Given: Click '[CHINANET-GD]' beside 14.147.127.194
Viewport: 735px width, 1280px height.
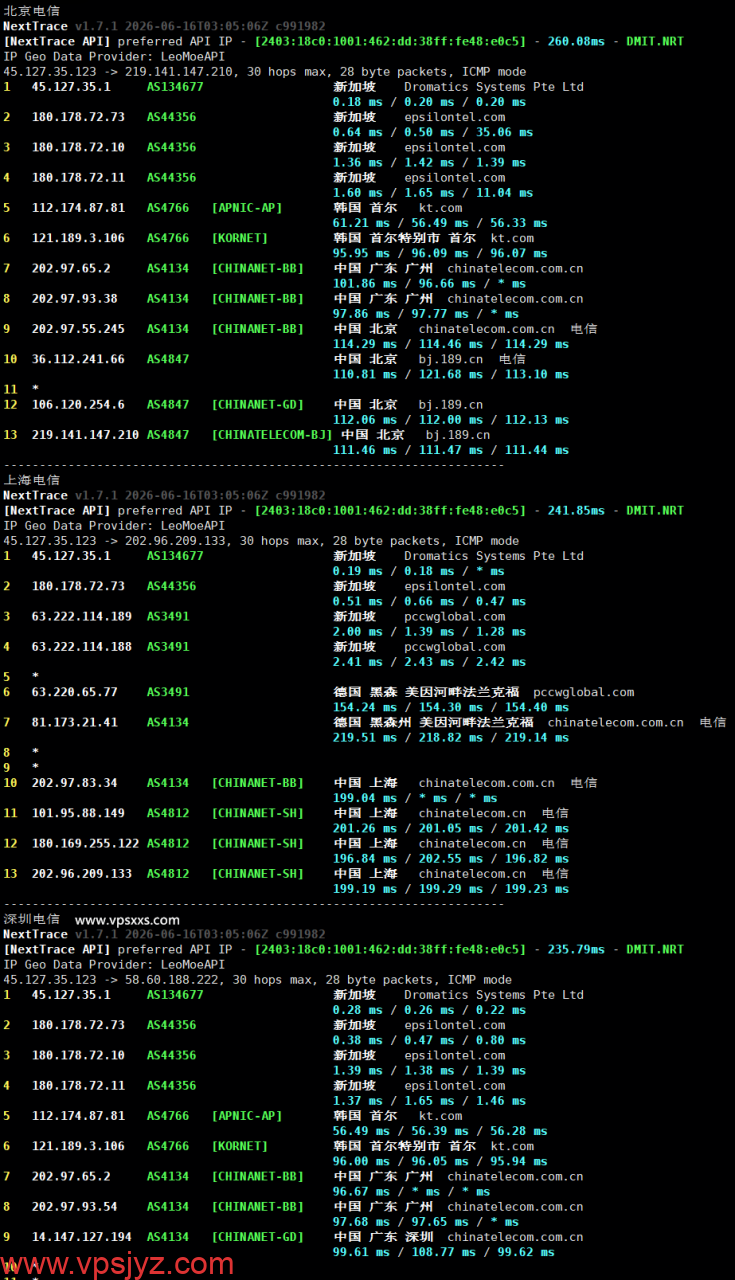Looking at the screenshot, I should point(257,1236).
